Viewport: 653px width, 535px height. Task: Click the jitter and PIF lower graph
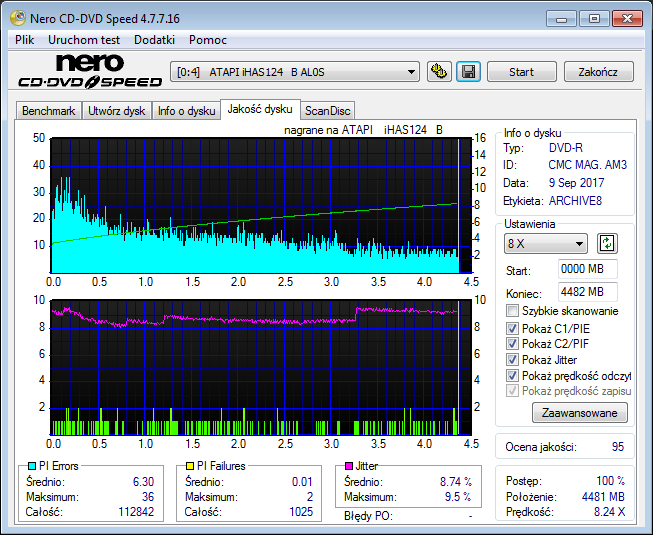(261, 367)
